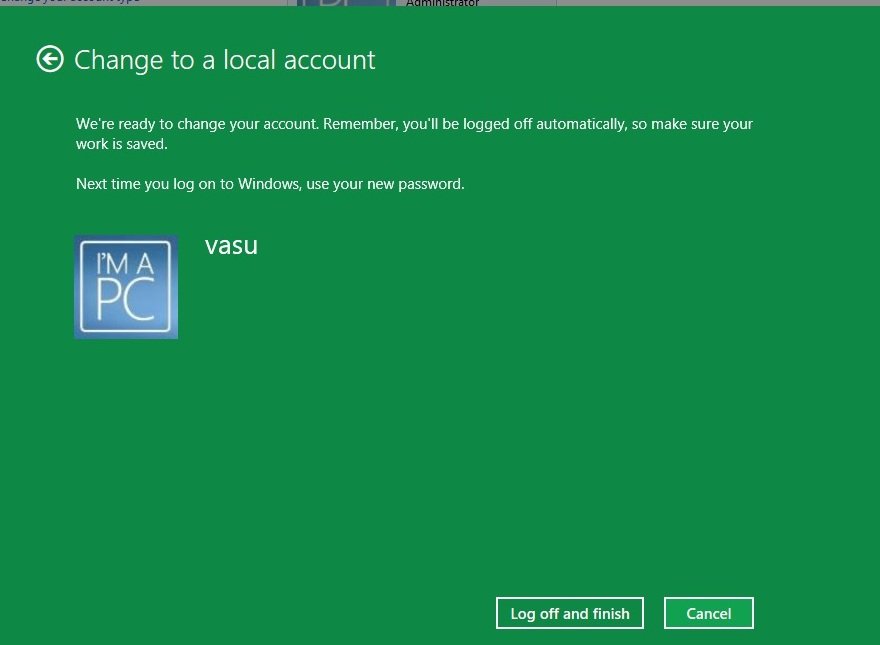The width and height of the screenshot is (880, 645).
Task: Click the back arrow icon
Action: coord(50,60)
